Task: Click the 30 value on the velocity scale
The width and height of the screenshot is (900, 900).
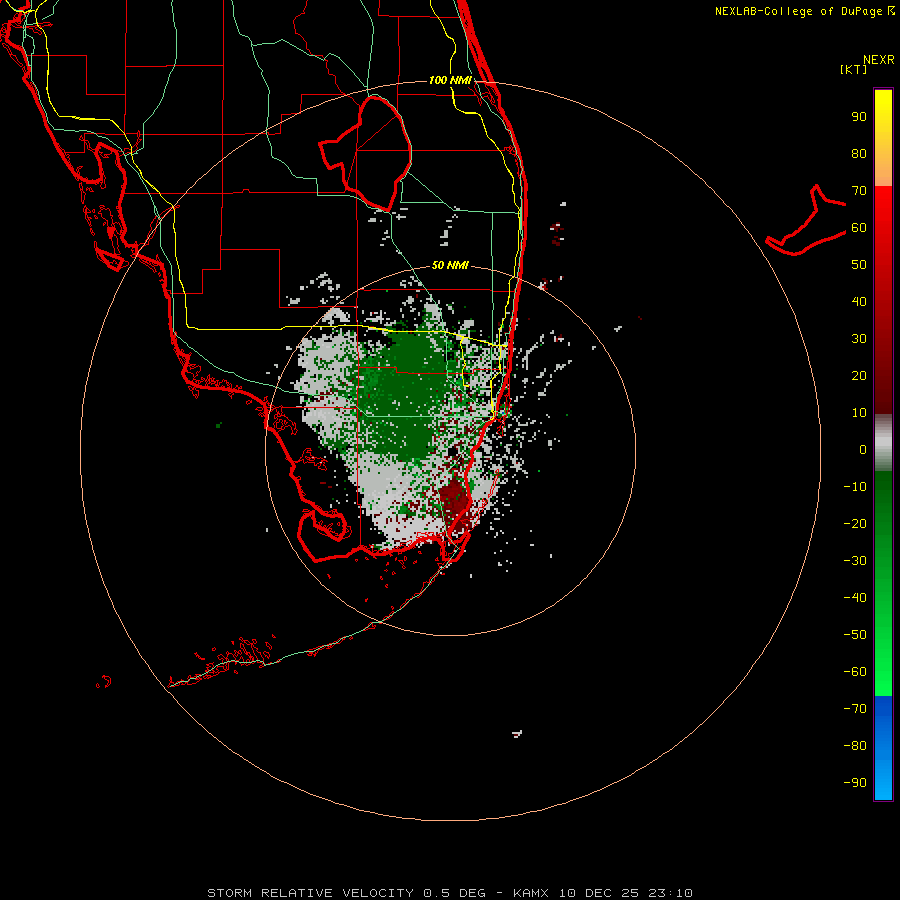Action: [859, 339]
